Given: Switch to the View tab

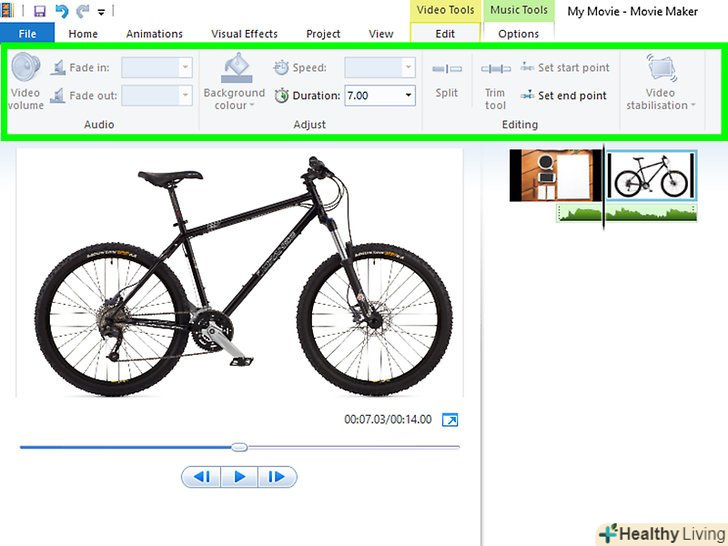Looking at the screenshot, I should [381, 34].
